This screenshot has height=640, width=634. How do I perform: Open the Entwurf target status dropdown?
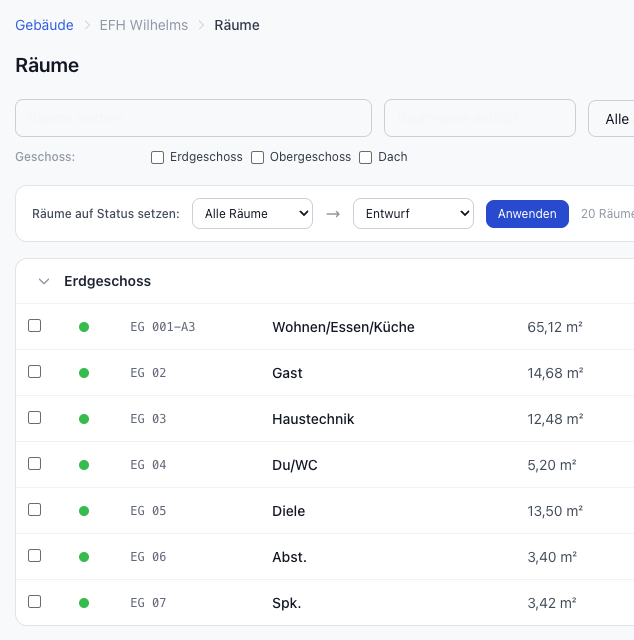coord(413,213)
